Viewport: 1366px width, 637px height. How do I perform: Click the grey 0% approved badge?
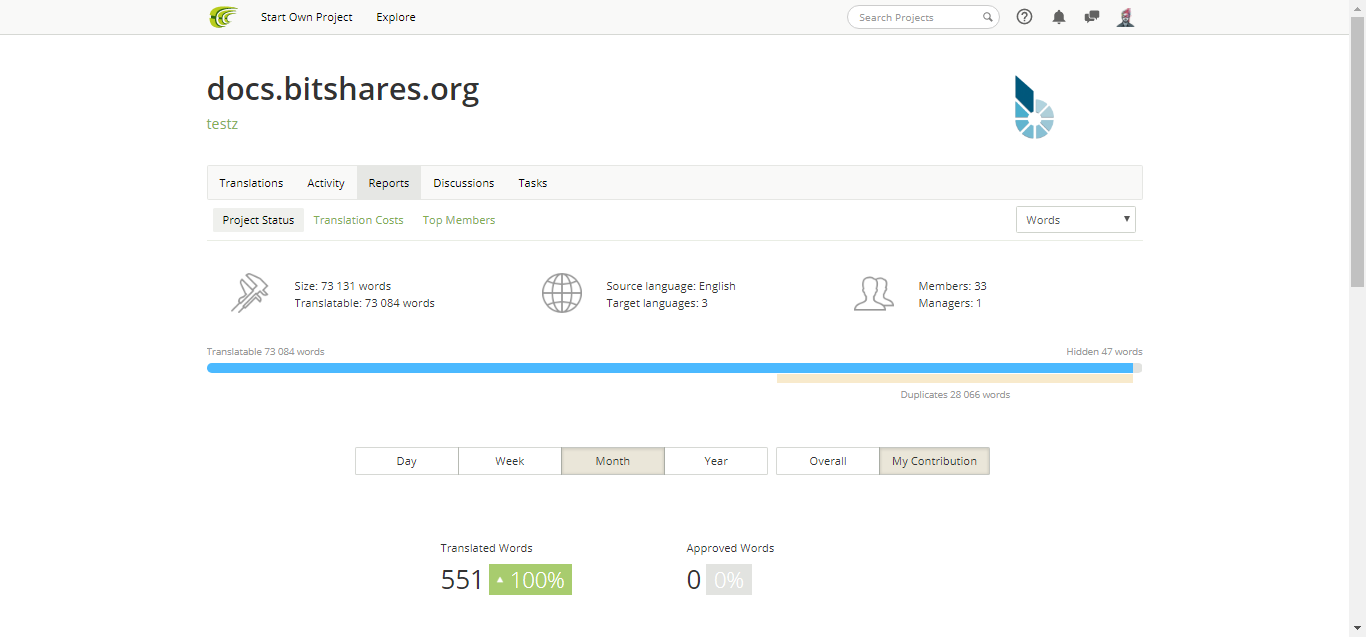coord(729,580)
